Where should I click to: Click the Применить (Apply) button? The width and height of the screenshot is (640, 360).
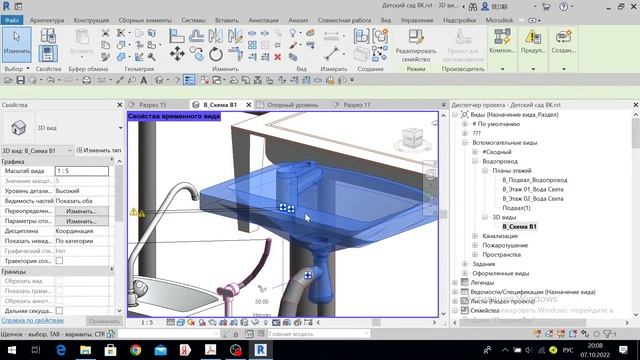coord(104,321)
